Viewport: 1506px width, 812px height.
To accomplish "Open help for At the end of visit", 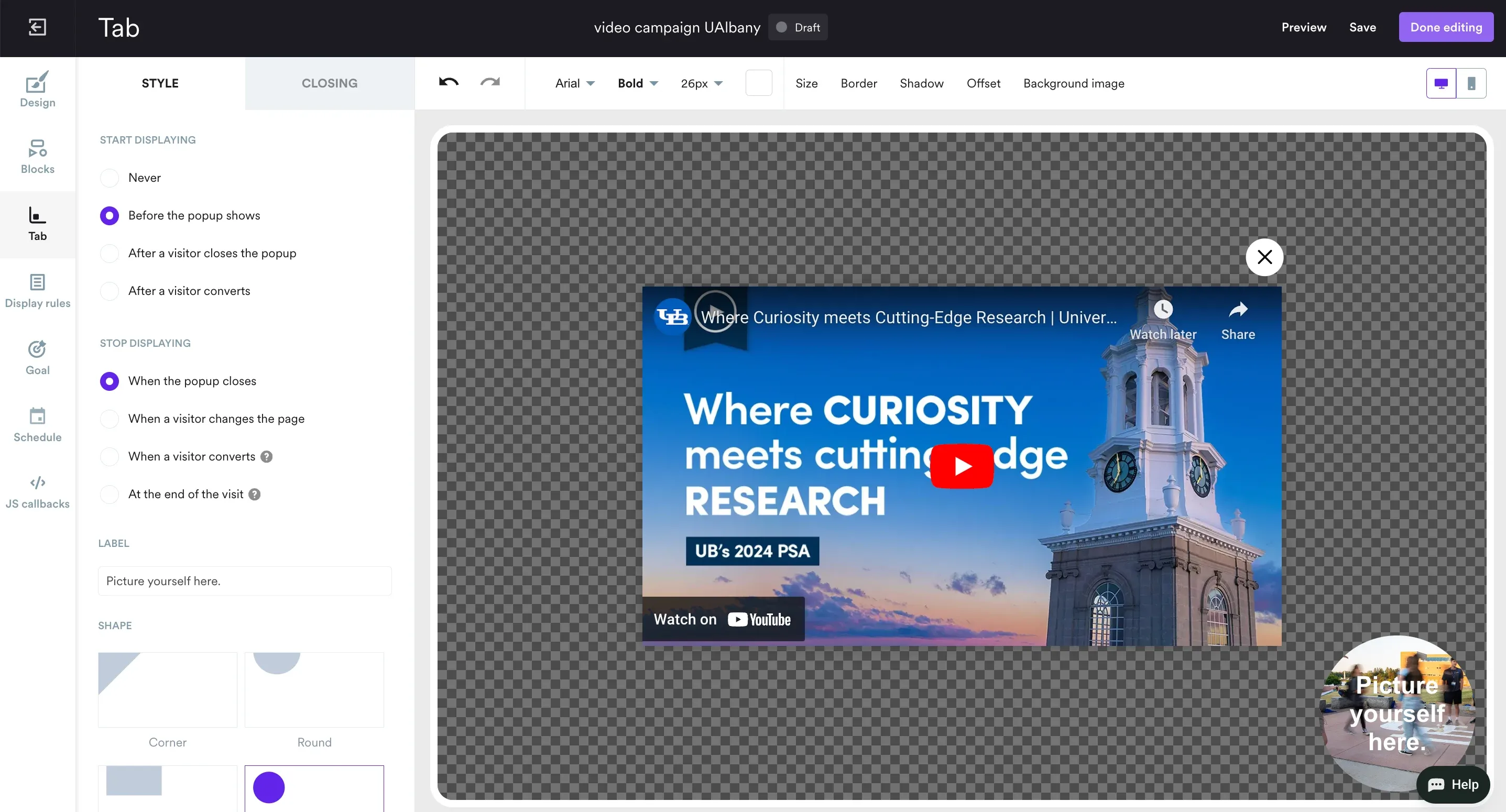I will [254, 495].
